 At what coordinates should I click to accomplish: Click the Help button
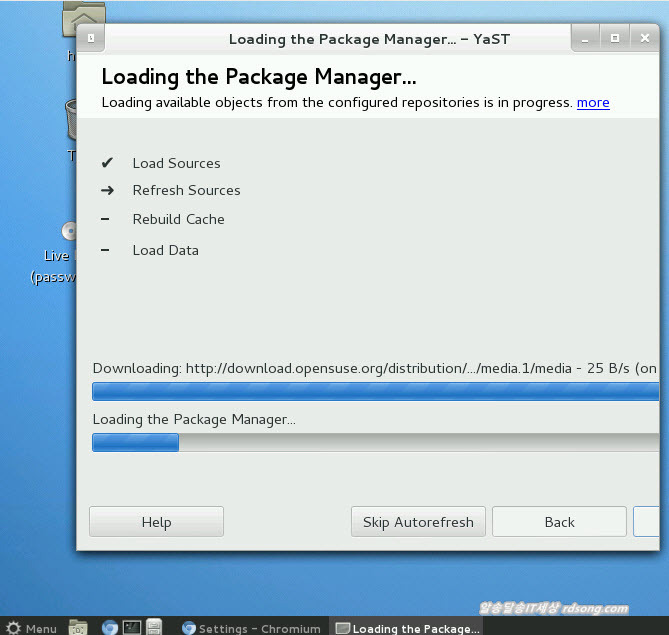(156, 522)
